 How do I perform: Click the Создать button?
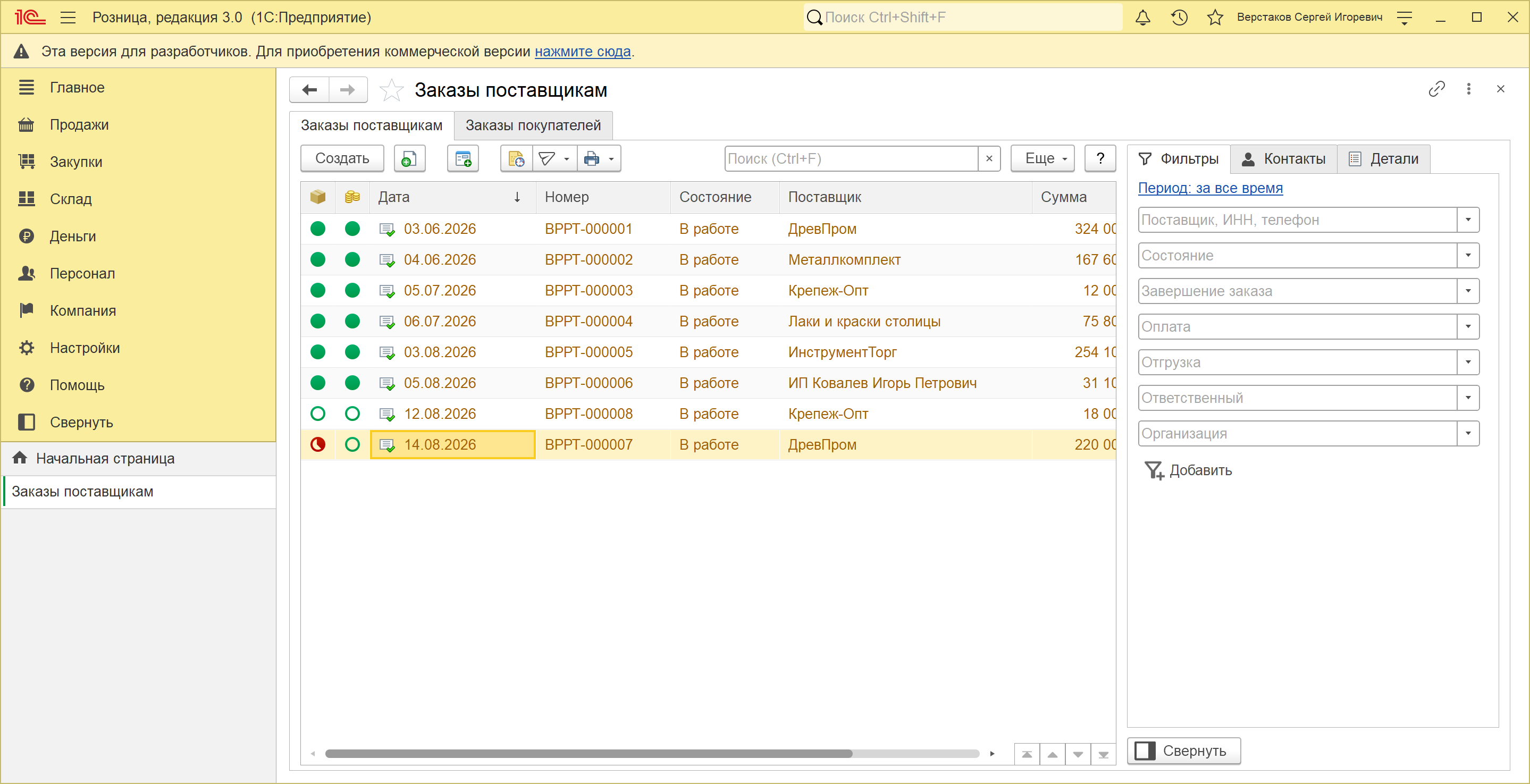[x=342, y=158]
